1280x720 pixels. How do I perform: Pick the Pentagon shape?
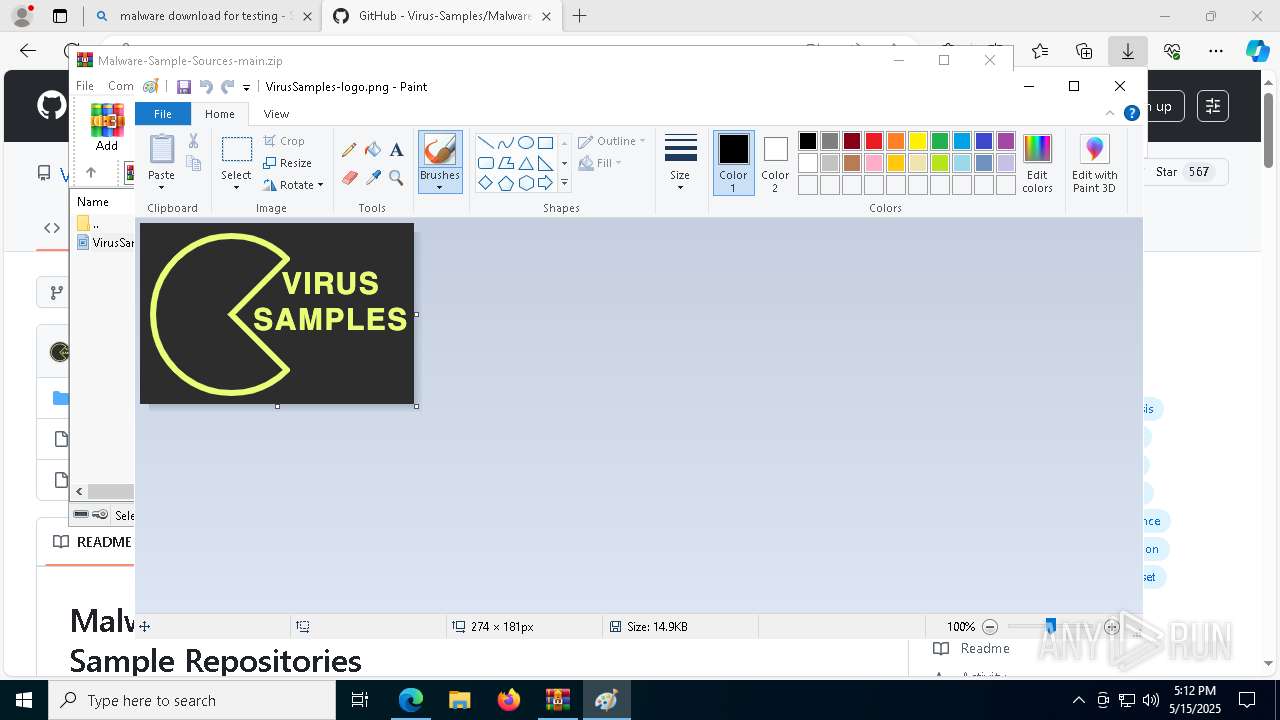[x=505, y=183]
